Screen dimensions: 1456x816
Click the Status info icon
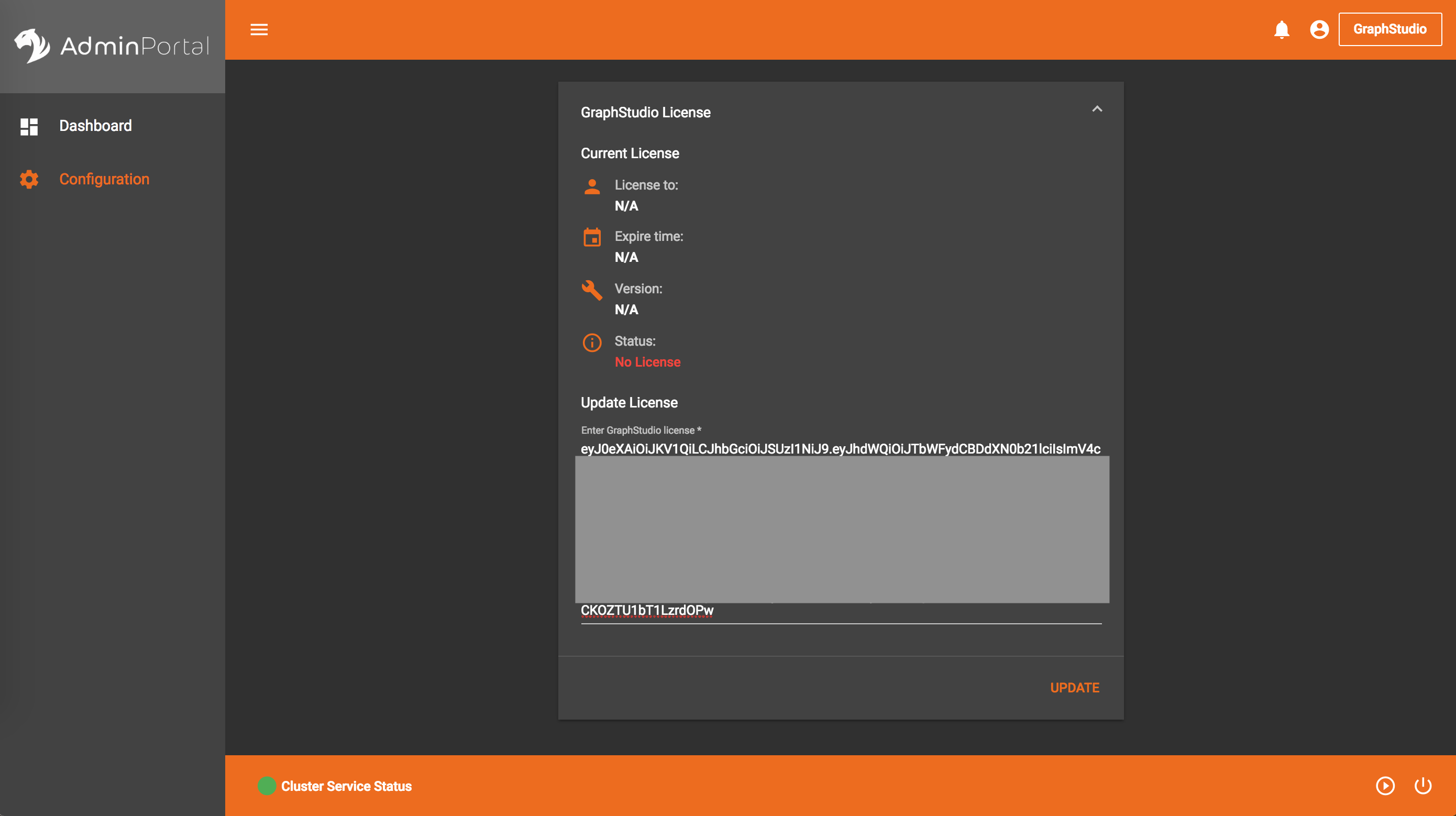(x=592, y=343)
